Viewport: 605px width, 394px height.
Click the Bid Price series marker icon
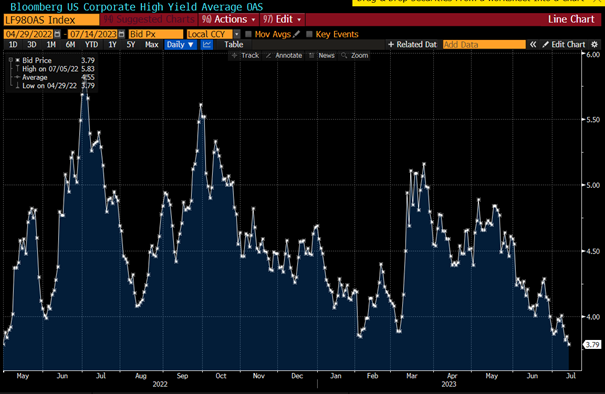pos(17,60)
